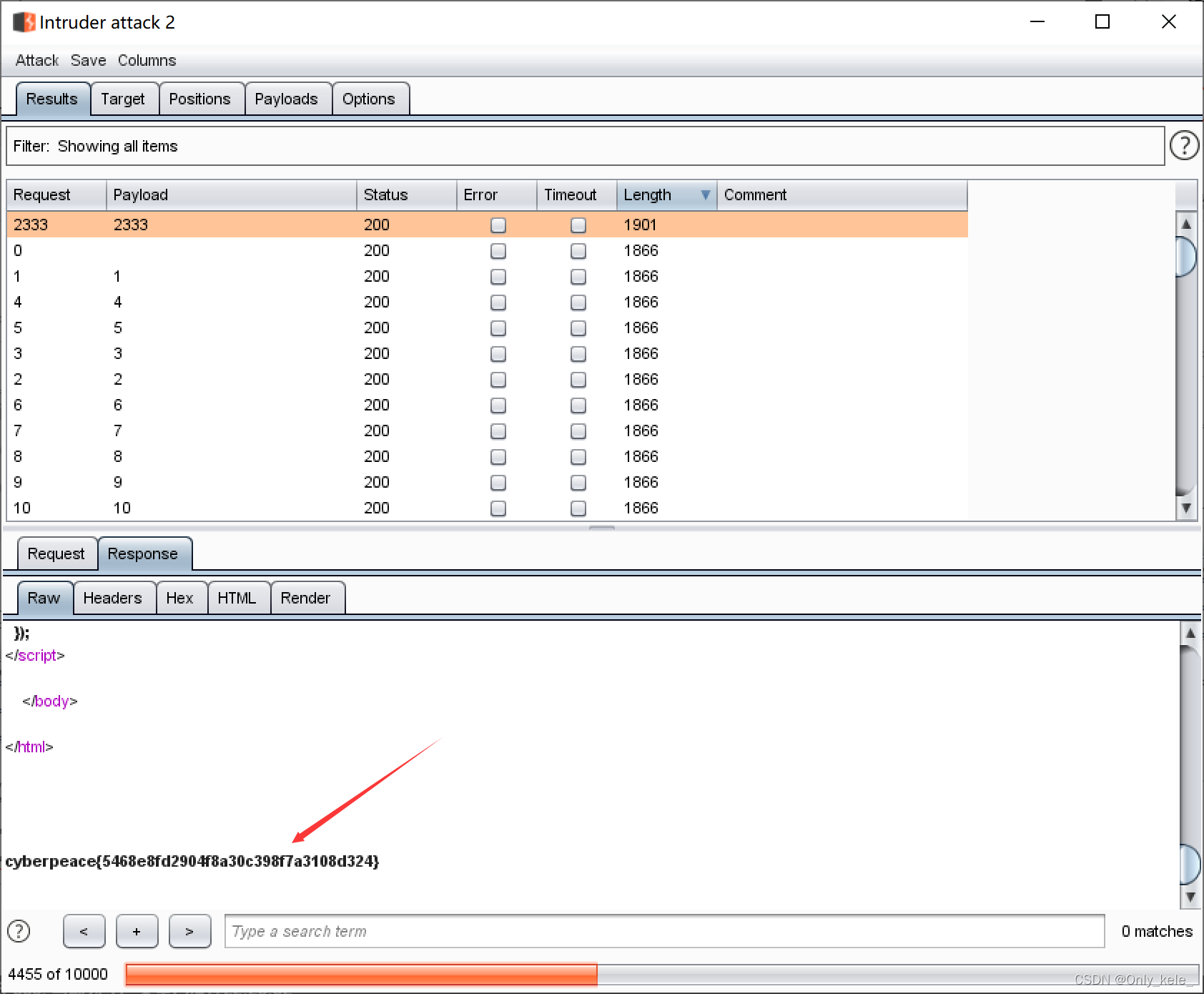Click the 0 matches label
1204x994 pixels.
[1157, 931]
